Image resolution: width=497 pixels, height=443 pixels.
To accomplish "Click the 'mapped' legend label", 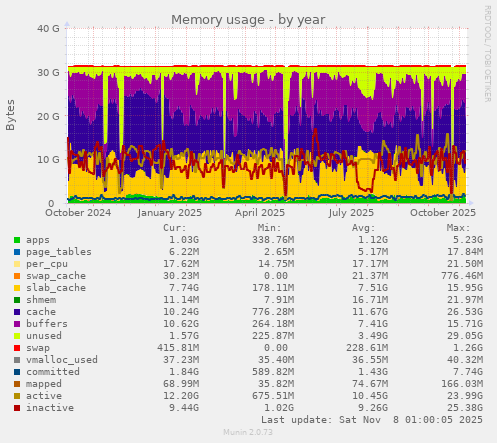I will coord(44,384).
